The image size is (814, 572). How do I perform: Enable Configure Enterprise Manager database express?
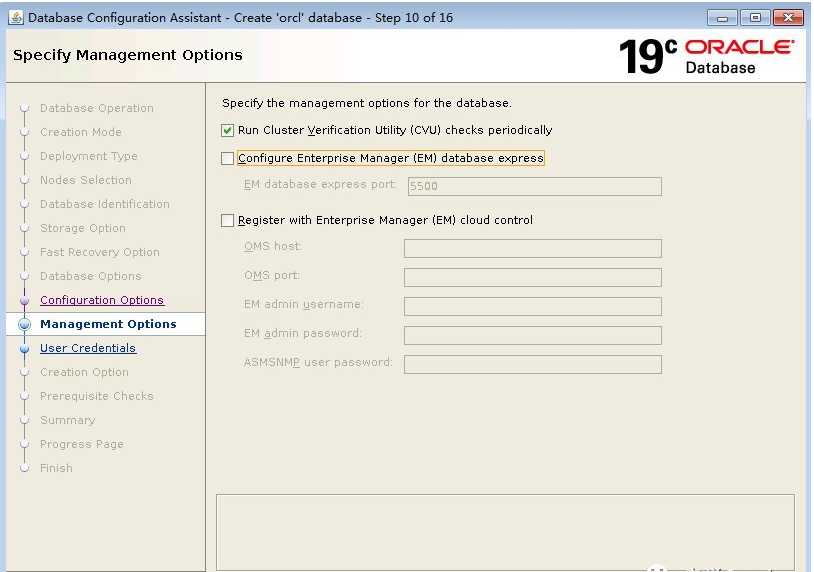tap(227, 158)
